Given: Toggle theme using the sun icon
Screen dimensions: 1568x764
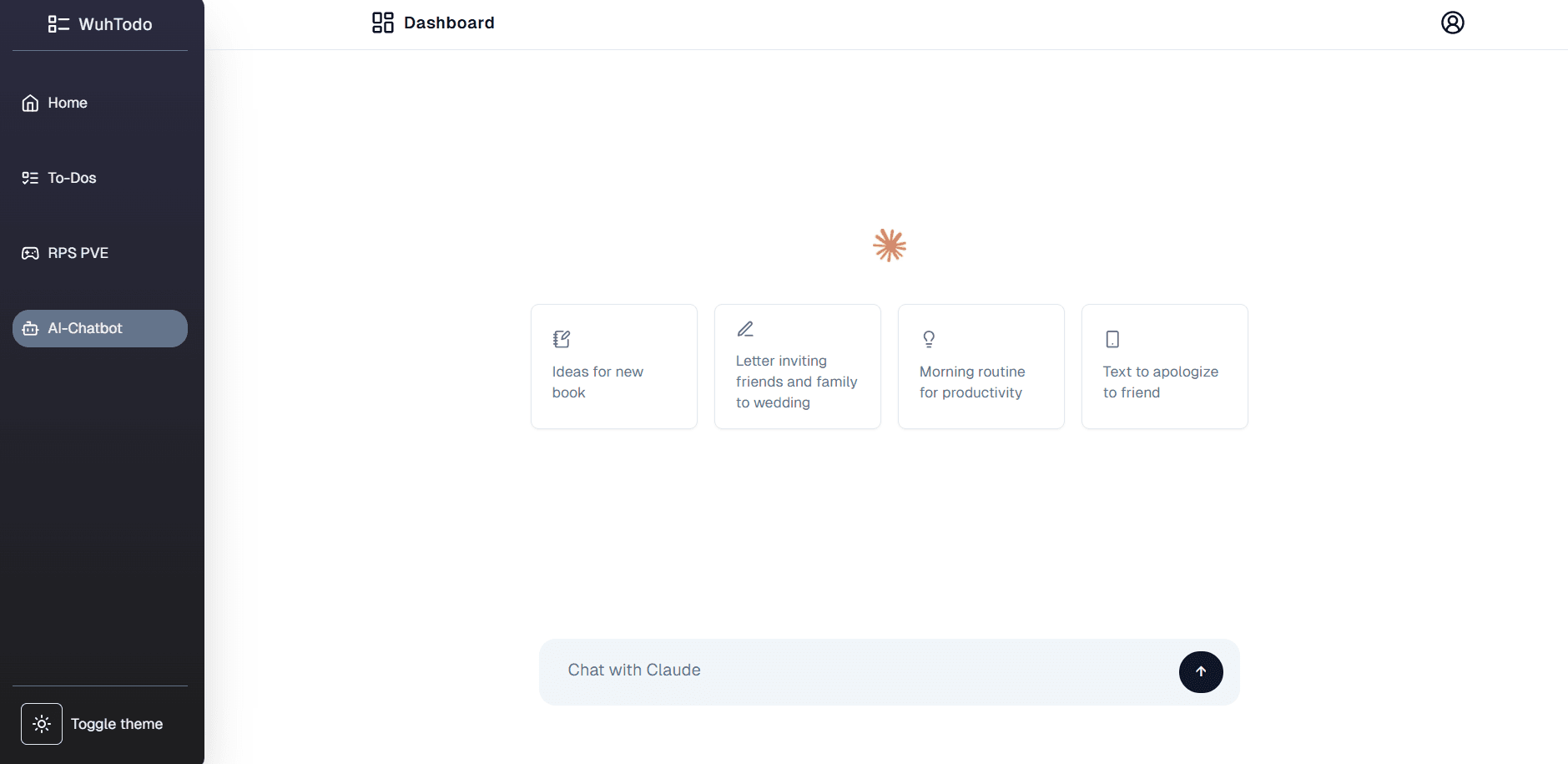Looking at the screenshot, I should (41, 723).
